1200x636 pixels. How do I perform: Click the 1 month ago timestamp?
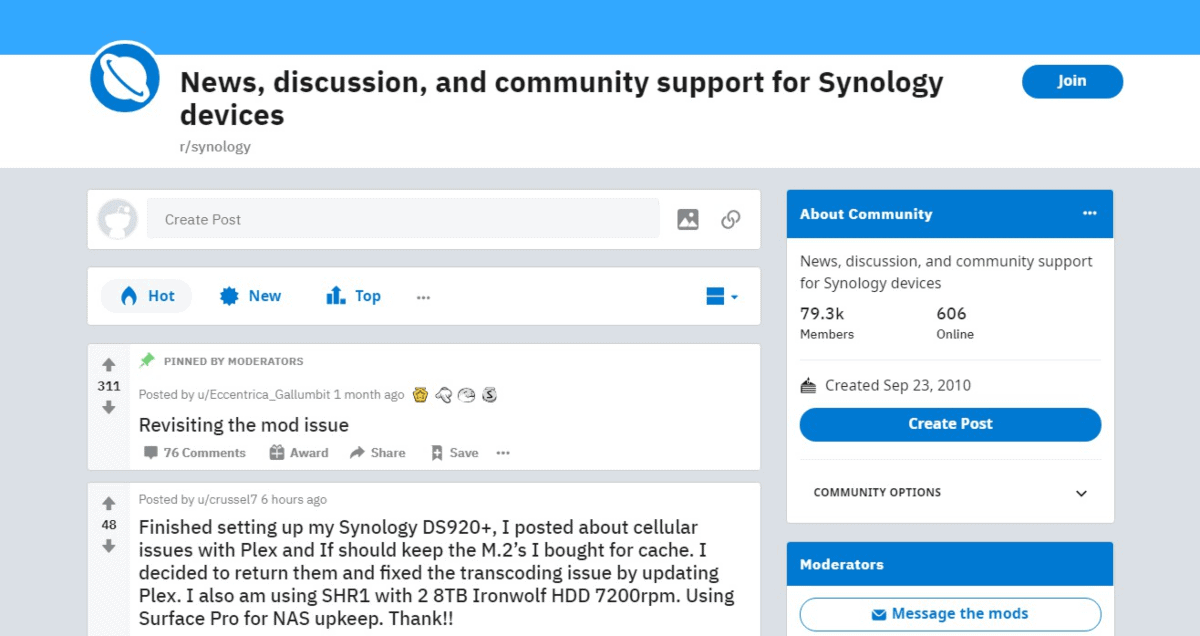(369, 394)
